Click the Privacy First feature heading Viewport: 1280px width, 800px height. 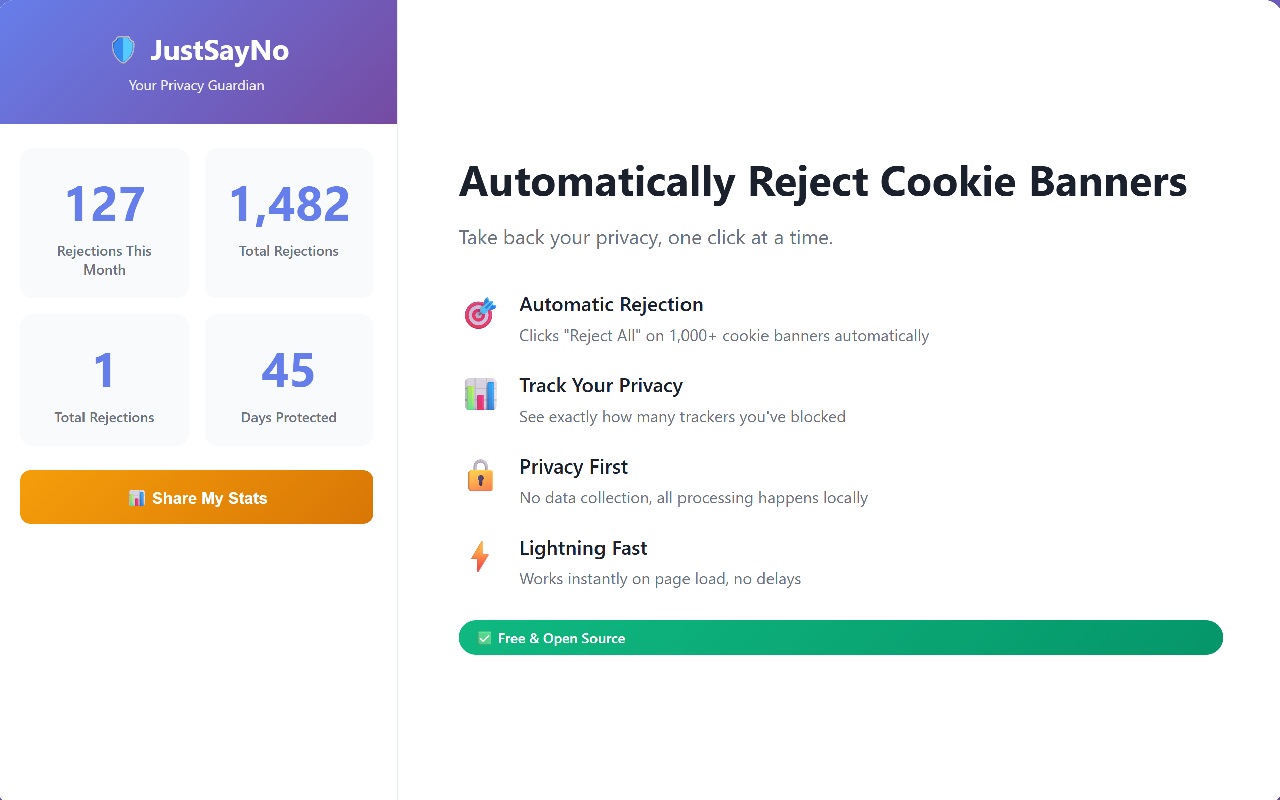click(x=573, y=467)
